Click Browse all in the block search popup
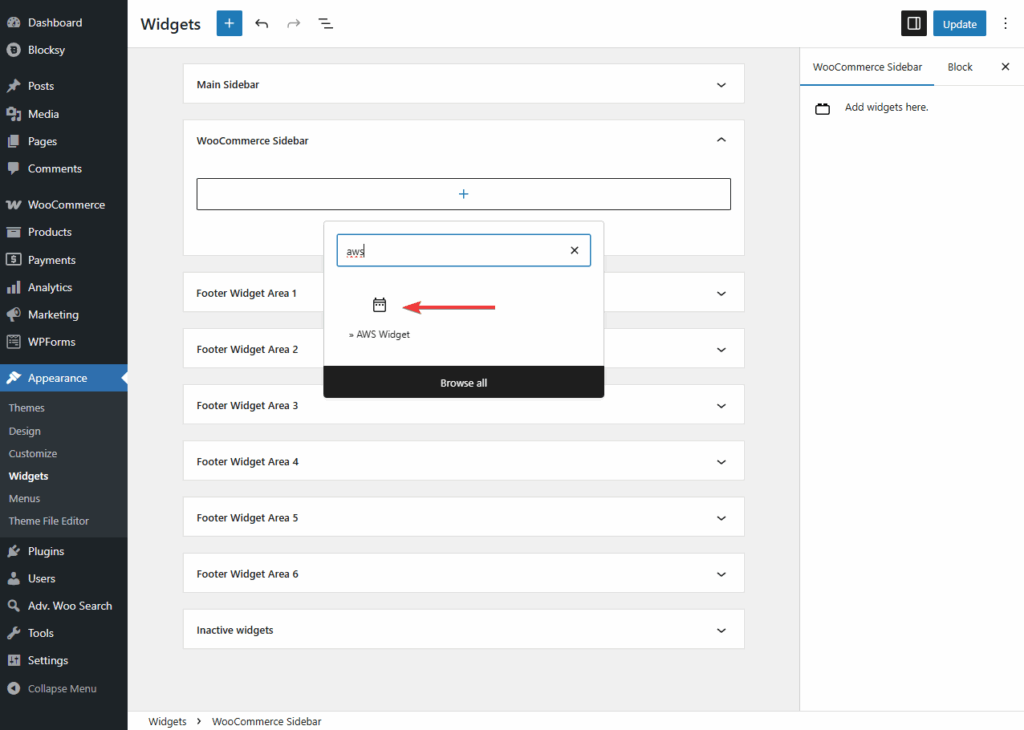The width and height of the screenshot is (1024, 730). coord(463,382)
